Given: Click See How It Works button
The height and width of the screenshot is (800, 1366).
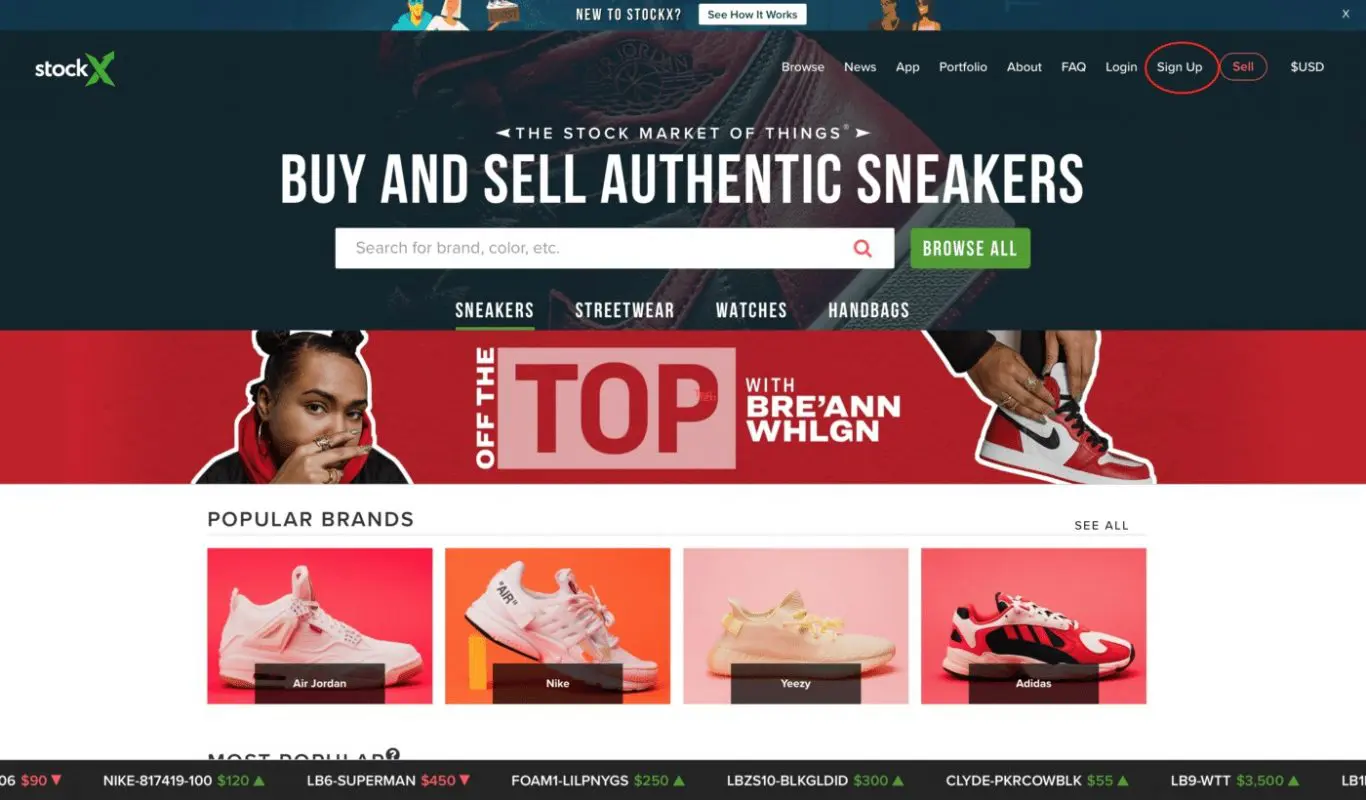Looking at the screenshot, I should click(x=753, y=15).
